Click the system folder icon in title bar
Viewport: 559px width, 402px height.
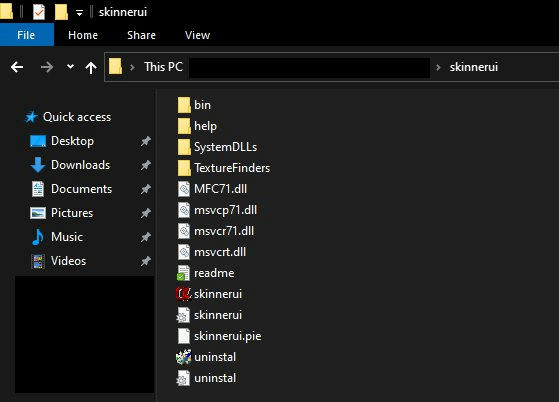click(x=6, y=11)
